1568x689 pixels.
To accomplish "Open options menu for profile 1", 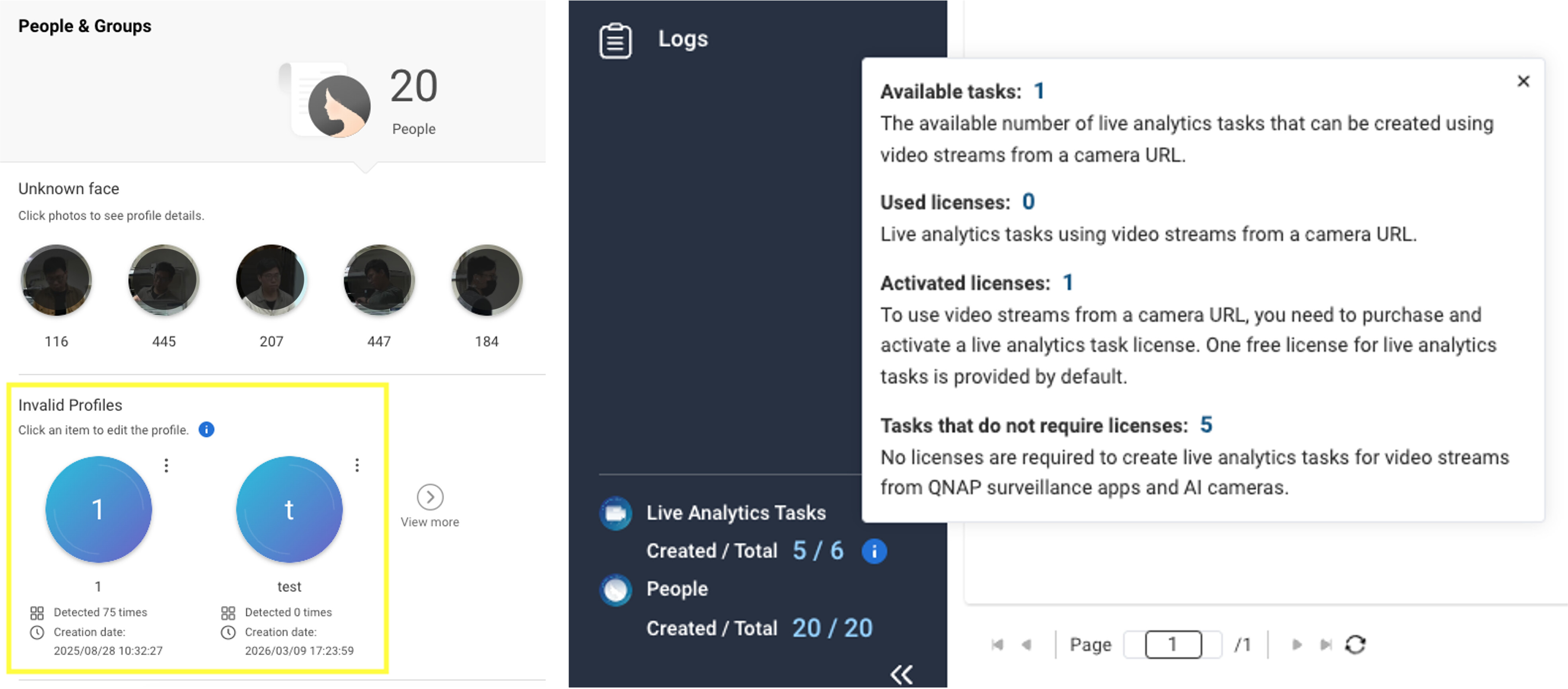I will (x=166, y=465).
